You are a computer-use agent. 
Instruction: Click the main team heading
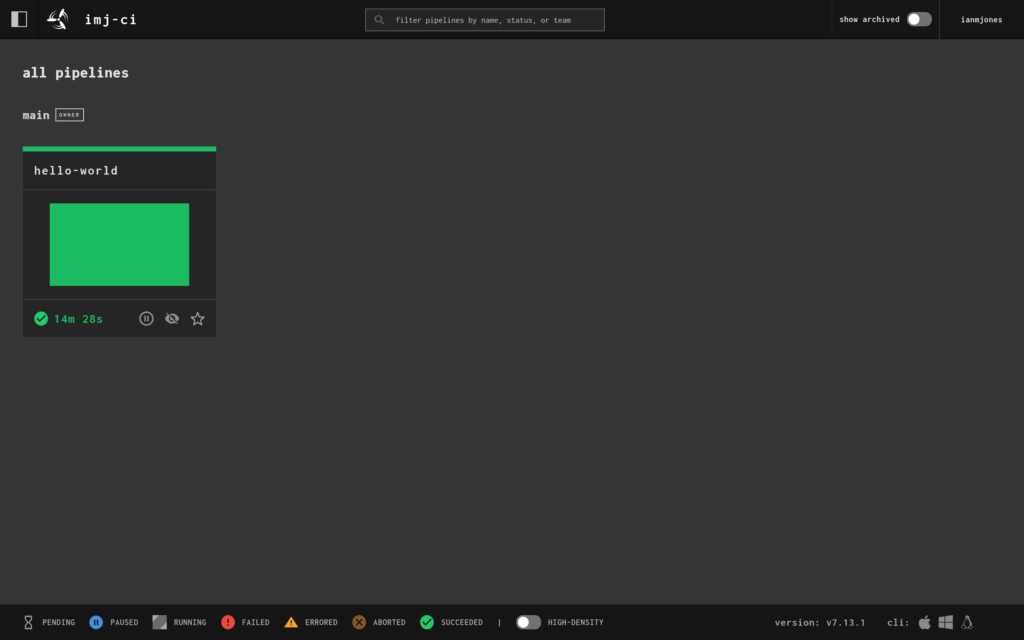click(36, 116)
